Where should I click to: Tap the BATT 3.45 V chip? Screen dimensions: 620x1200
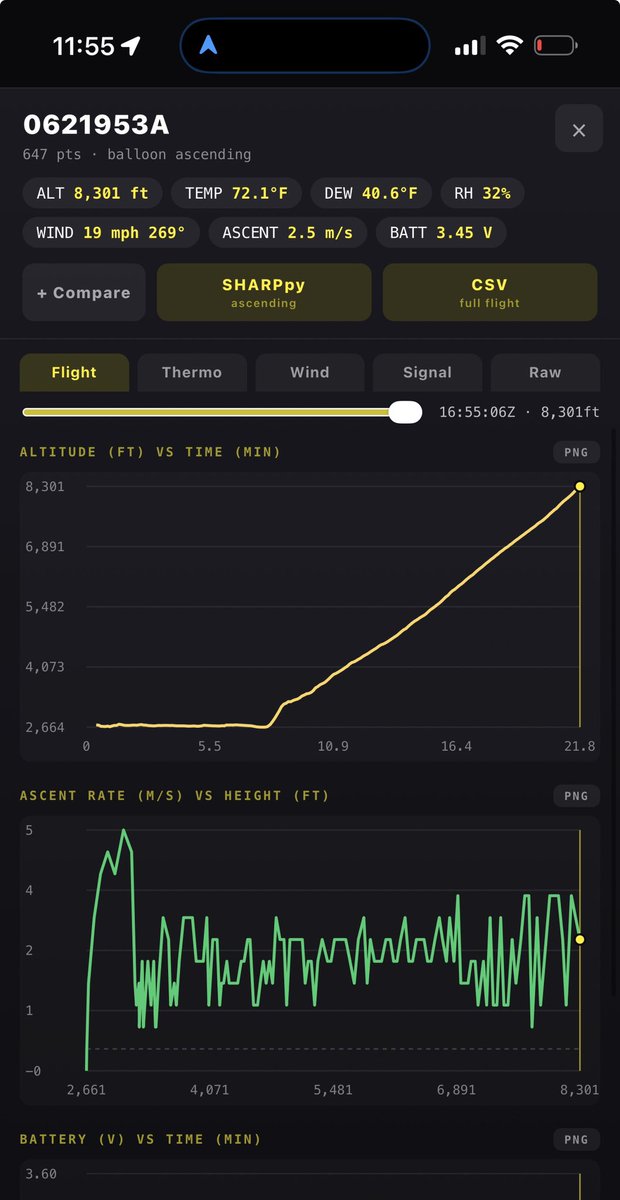441,233
